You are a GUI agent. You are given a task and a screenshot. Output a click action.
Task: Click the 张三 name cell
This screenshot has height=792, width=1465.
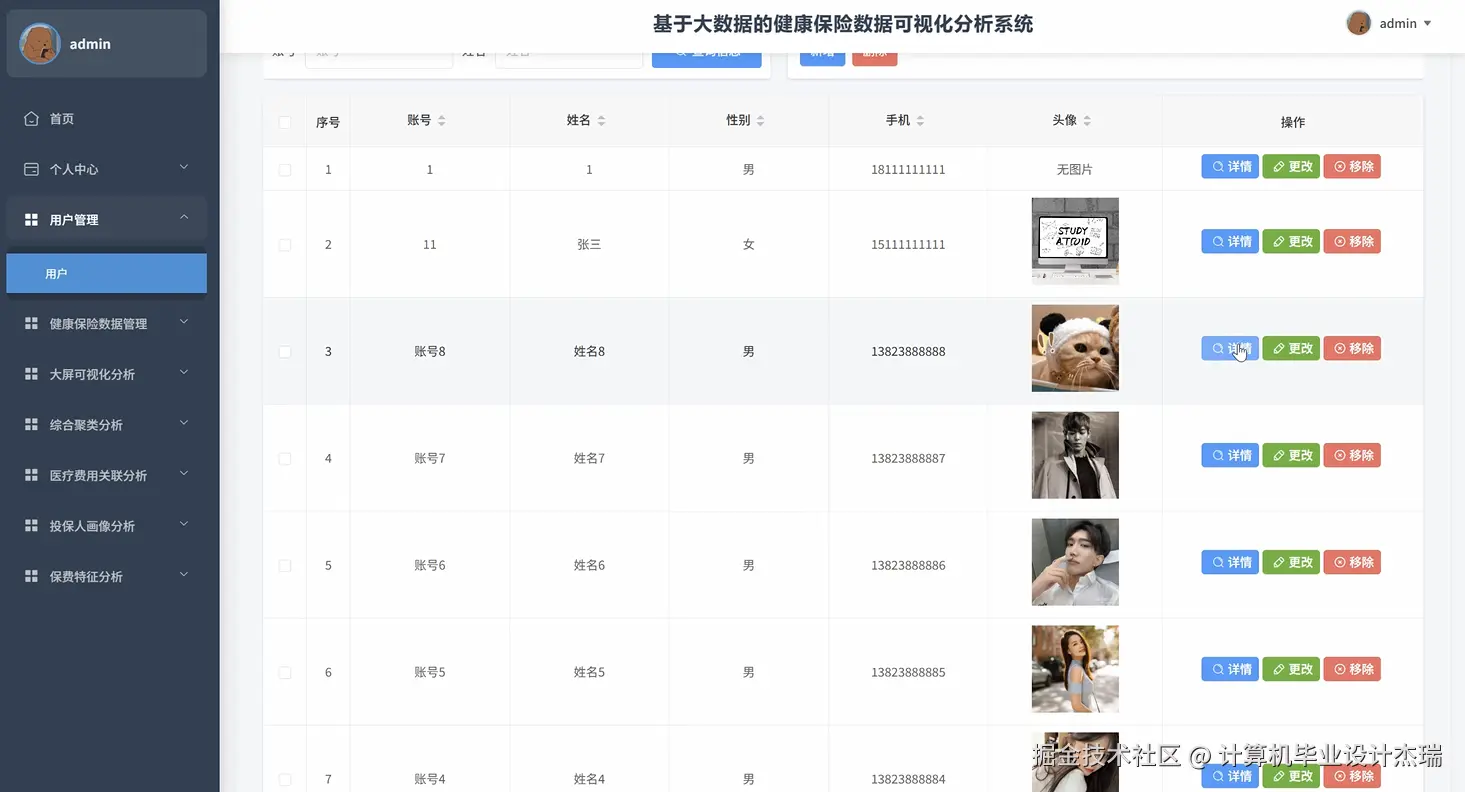tap(589, 245)
